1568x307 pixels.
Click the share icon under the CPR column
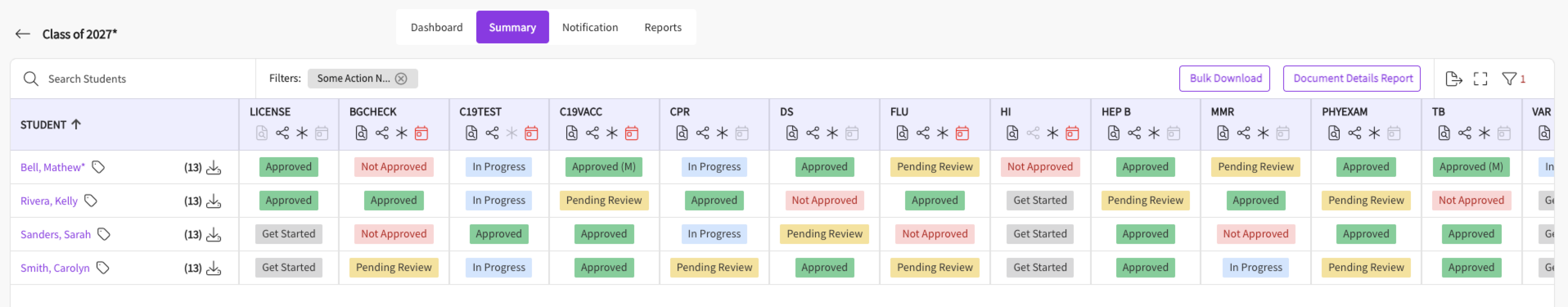point(703,133)
